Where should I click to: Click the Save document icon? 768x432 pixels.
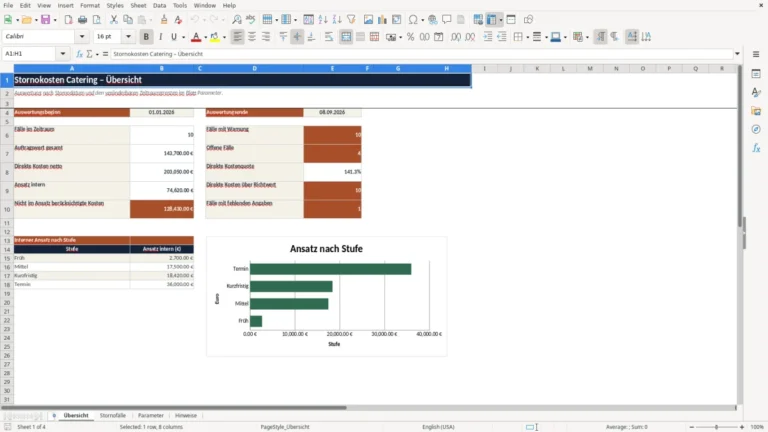(x=46, y=20)
